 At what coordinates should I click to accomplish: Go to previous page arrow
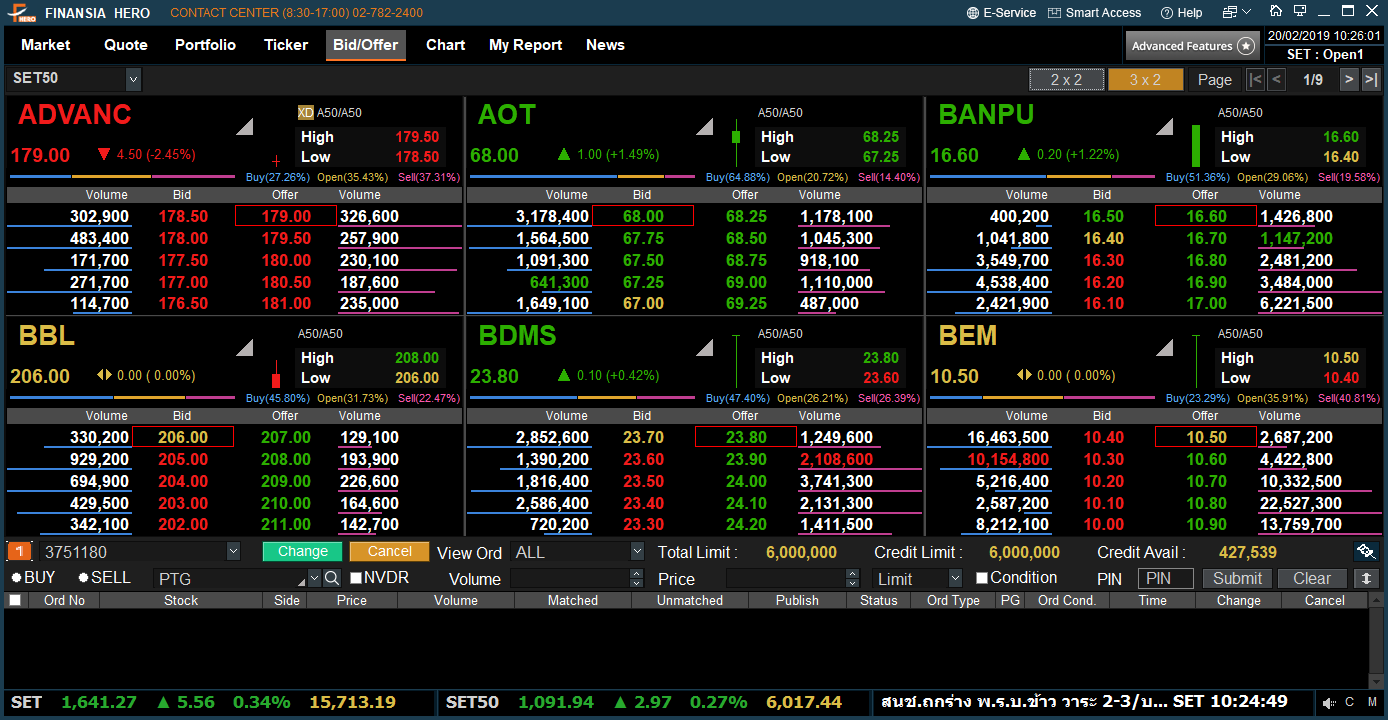click(1276, 80)
